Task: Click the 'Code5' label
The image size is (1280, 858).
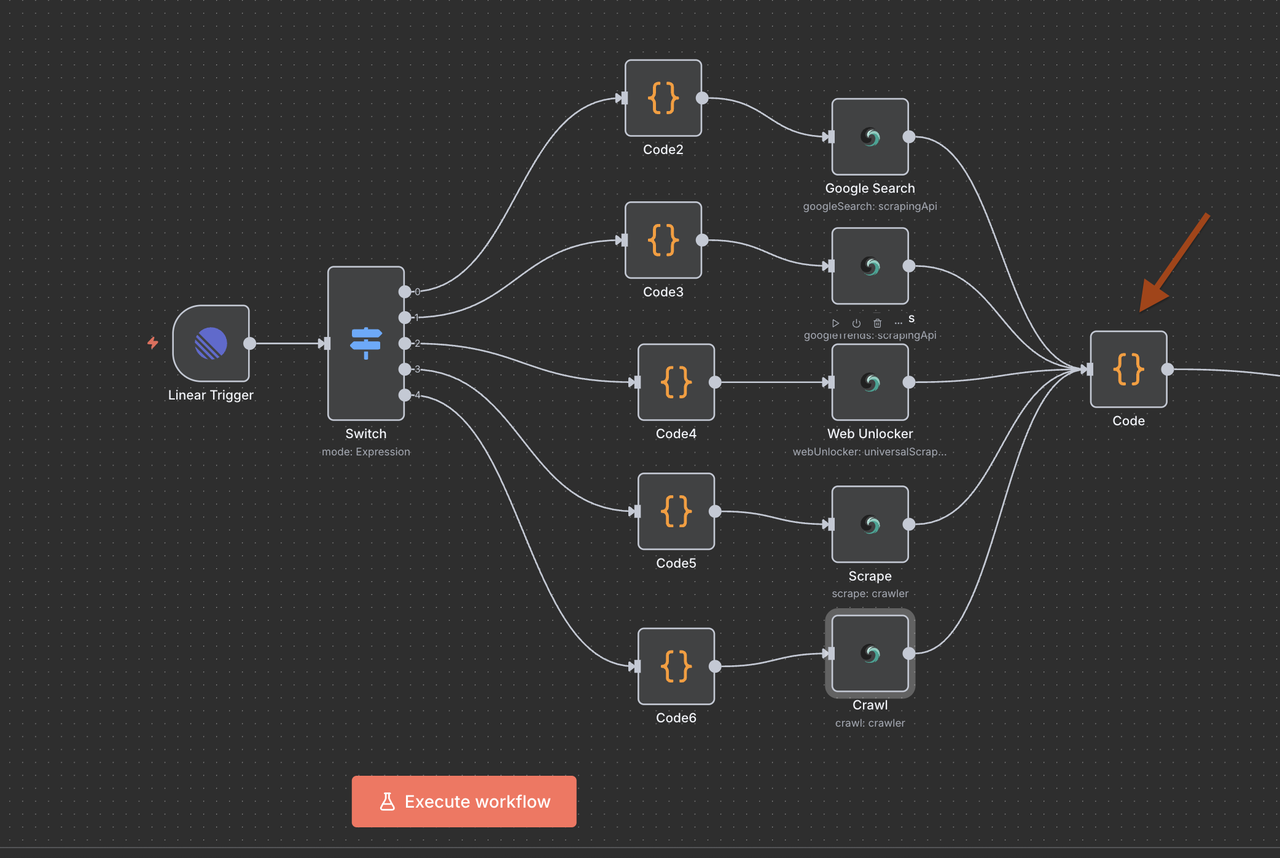Action: pos(676,563)
